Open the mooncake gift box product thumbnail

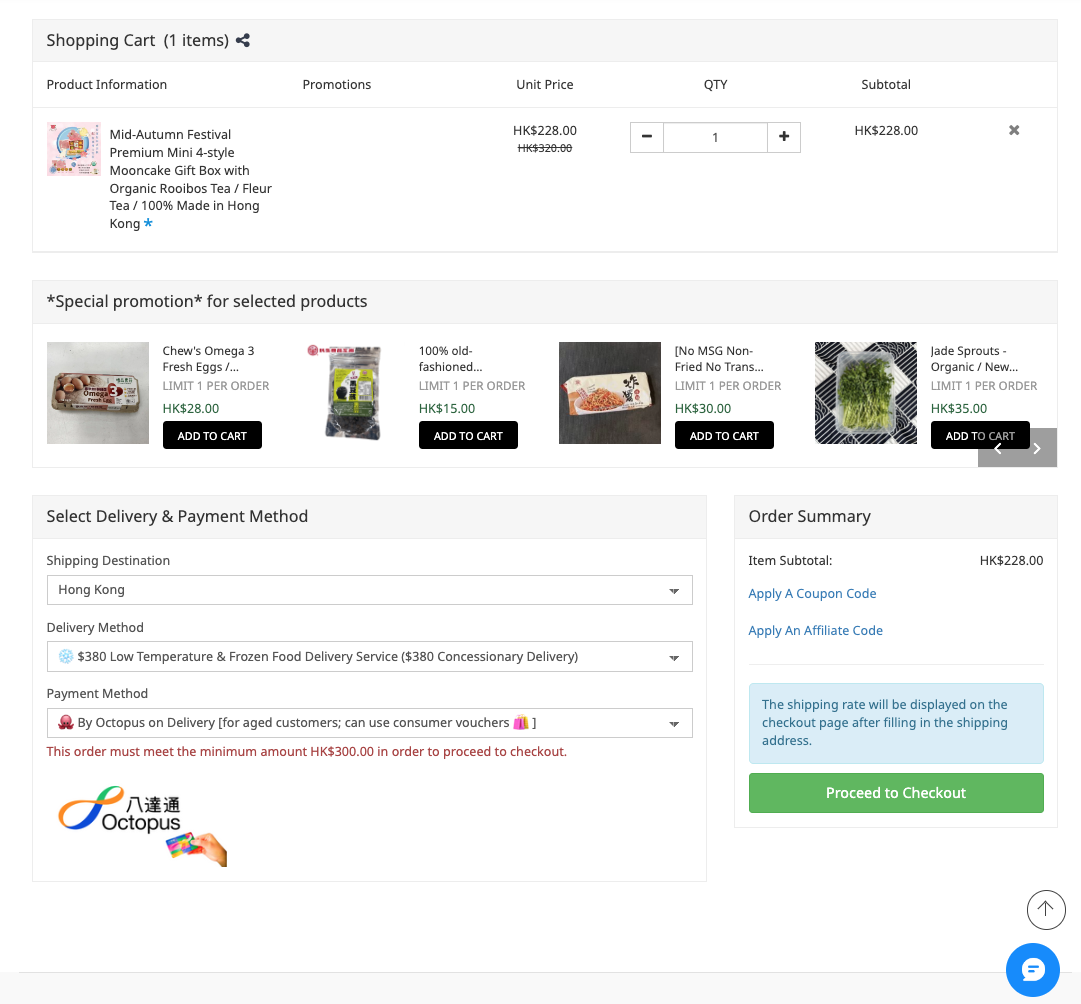pos(74,150)
